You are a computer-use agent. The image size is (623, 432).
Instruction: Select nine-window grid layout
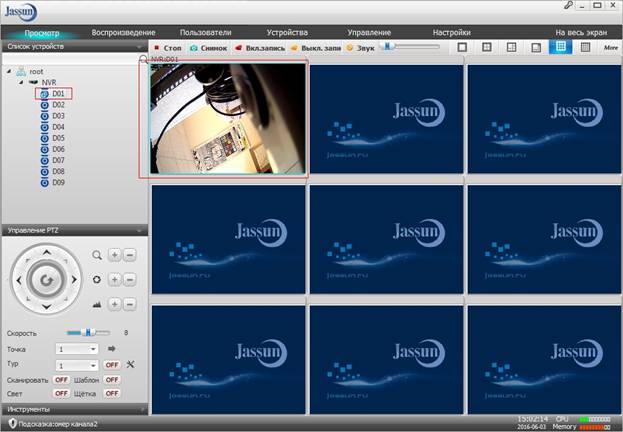pyautogui.click(x=561, y=47)
